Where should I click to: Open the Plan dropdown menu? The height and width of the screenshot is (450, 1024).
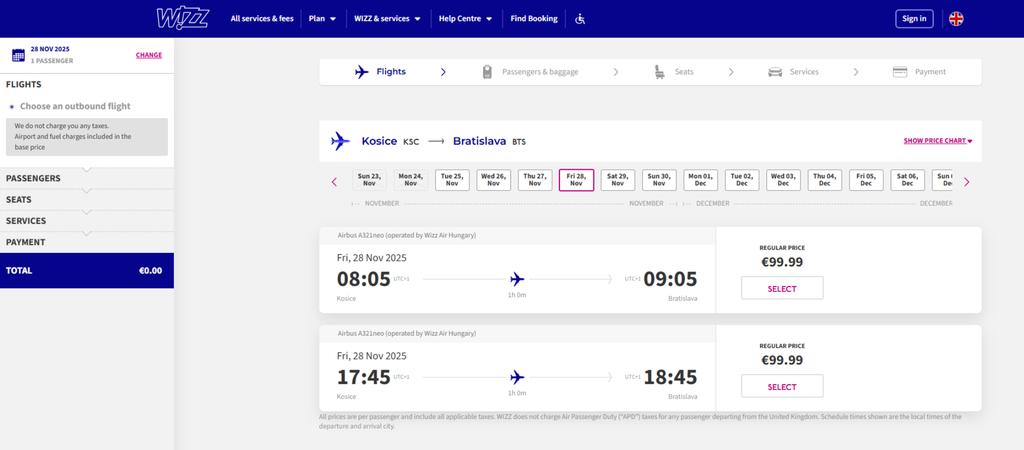[x=322, y=19]
